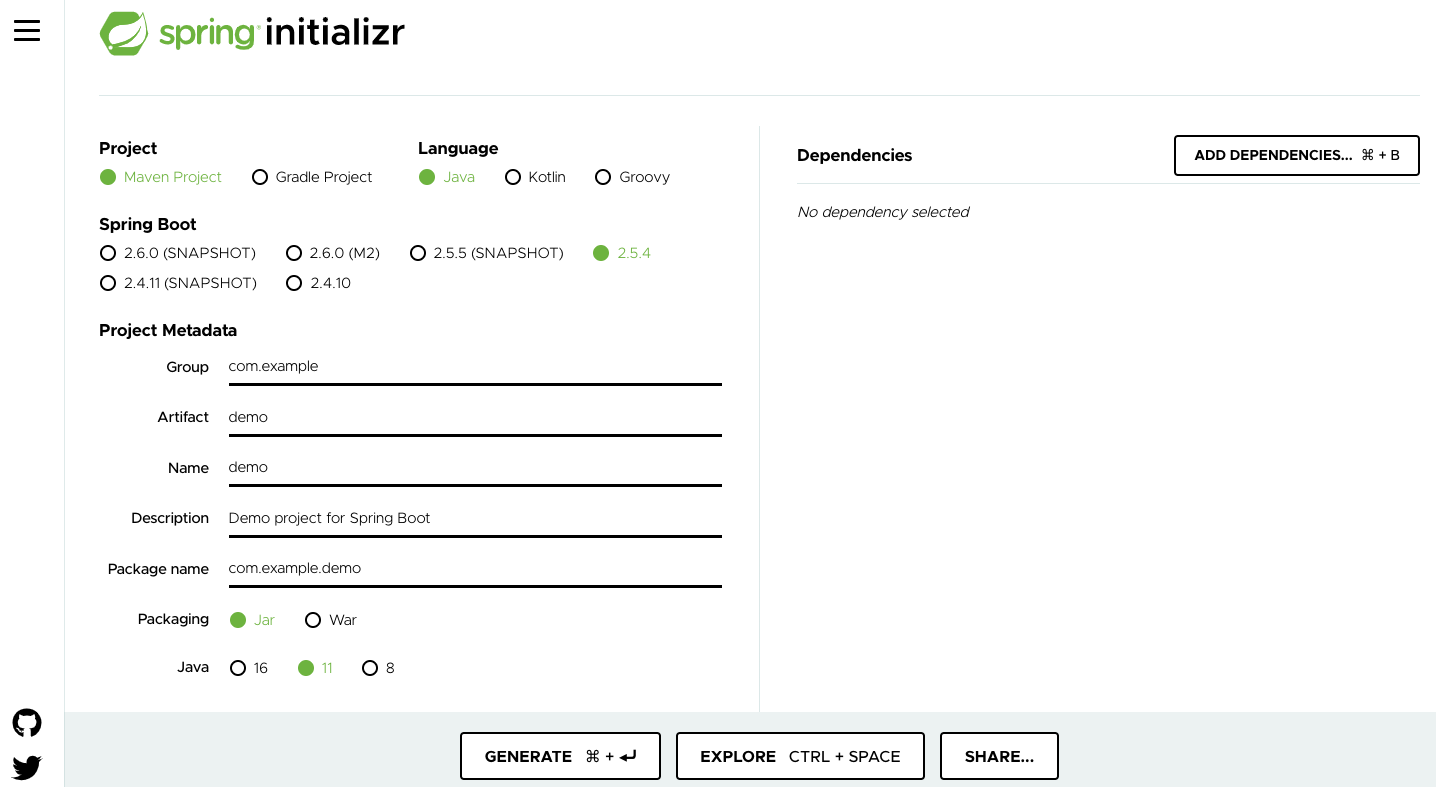Select Java version 16
This screenshot has width=1436, height=787.
pyautogui.click(x=238, y=668)
